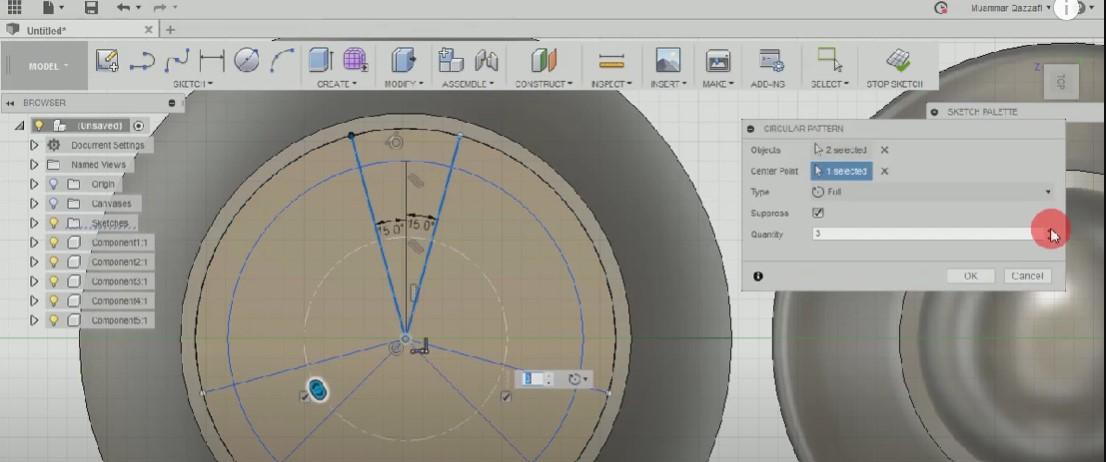
Task: Click OK in Circular Pattern dialog
Action: 971,276
